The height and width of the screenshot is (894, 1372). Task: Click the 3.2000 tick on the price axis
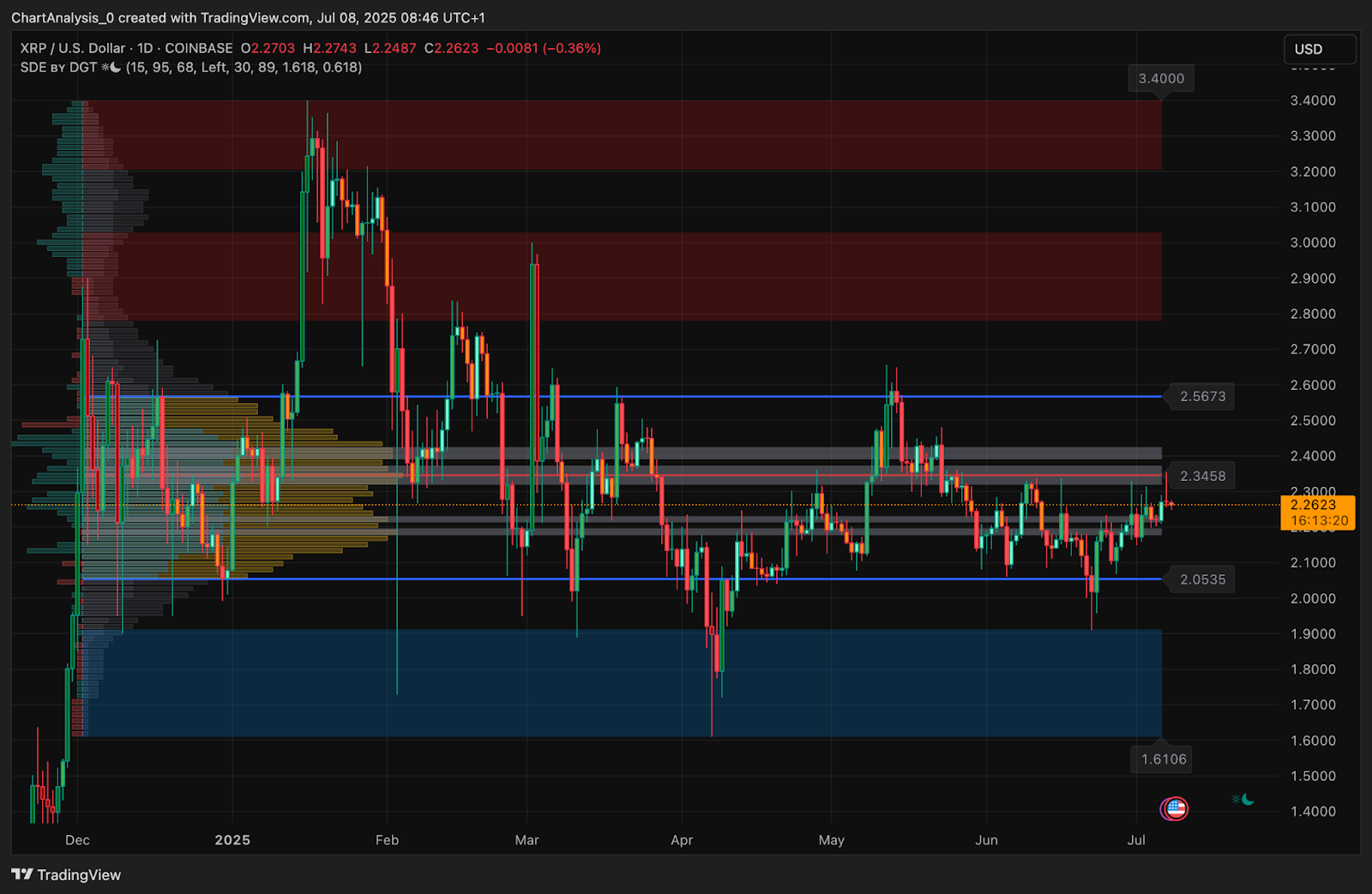tap(1313, 171)
